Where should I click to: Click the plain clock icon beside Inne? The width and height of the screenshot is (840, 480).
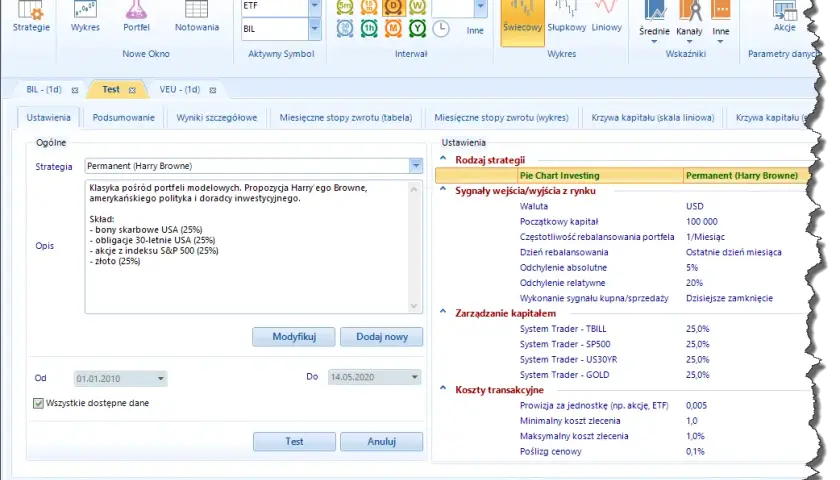coord(440,28)
